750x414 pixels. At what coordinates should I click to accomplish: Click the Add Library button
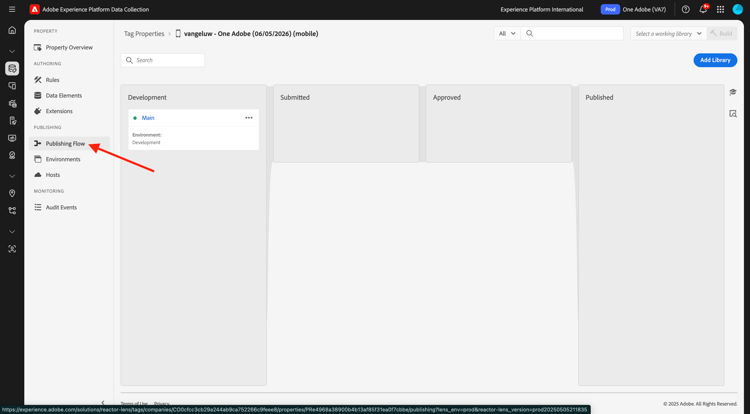[x=715, y=60]
